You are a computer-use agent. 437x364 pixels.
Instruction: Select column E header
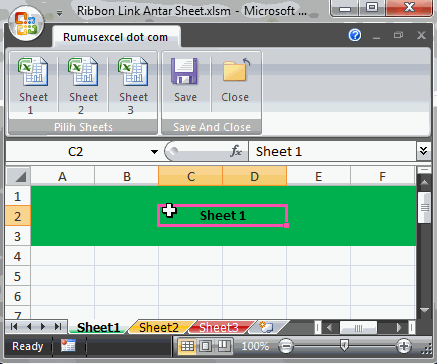tap(319, 176)
